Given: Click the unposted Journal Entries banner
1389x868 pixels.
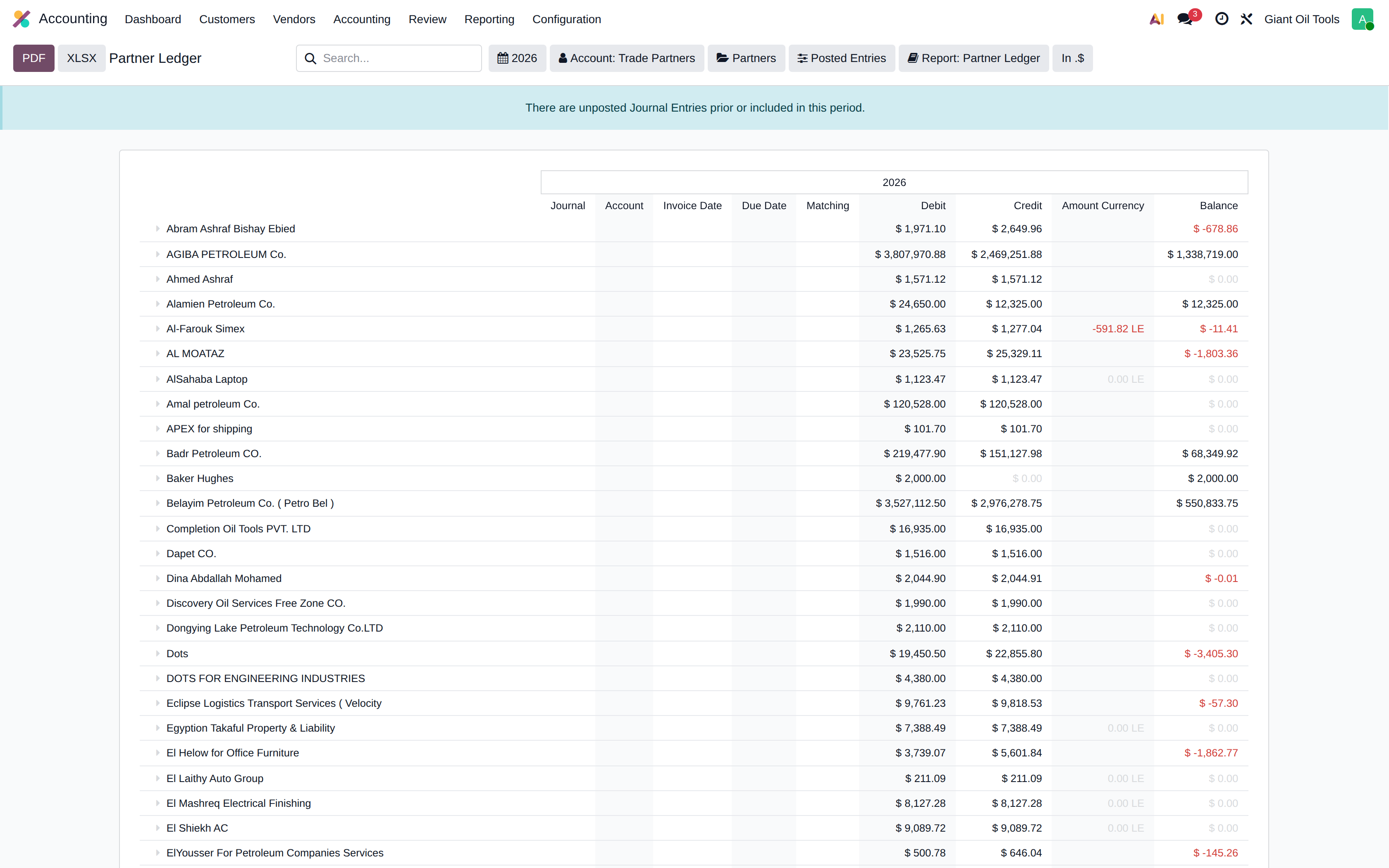Looking at the screenshot, I should [694, 108].
